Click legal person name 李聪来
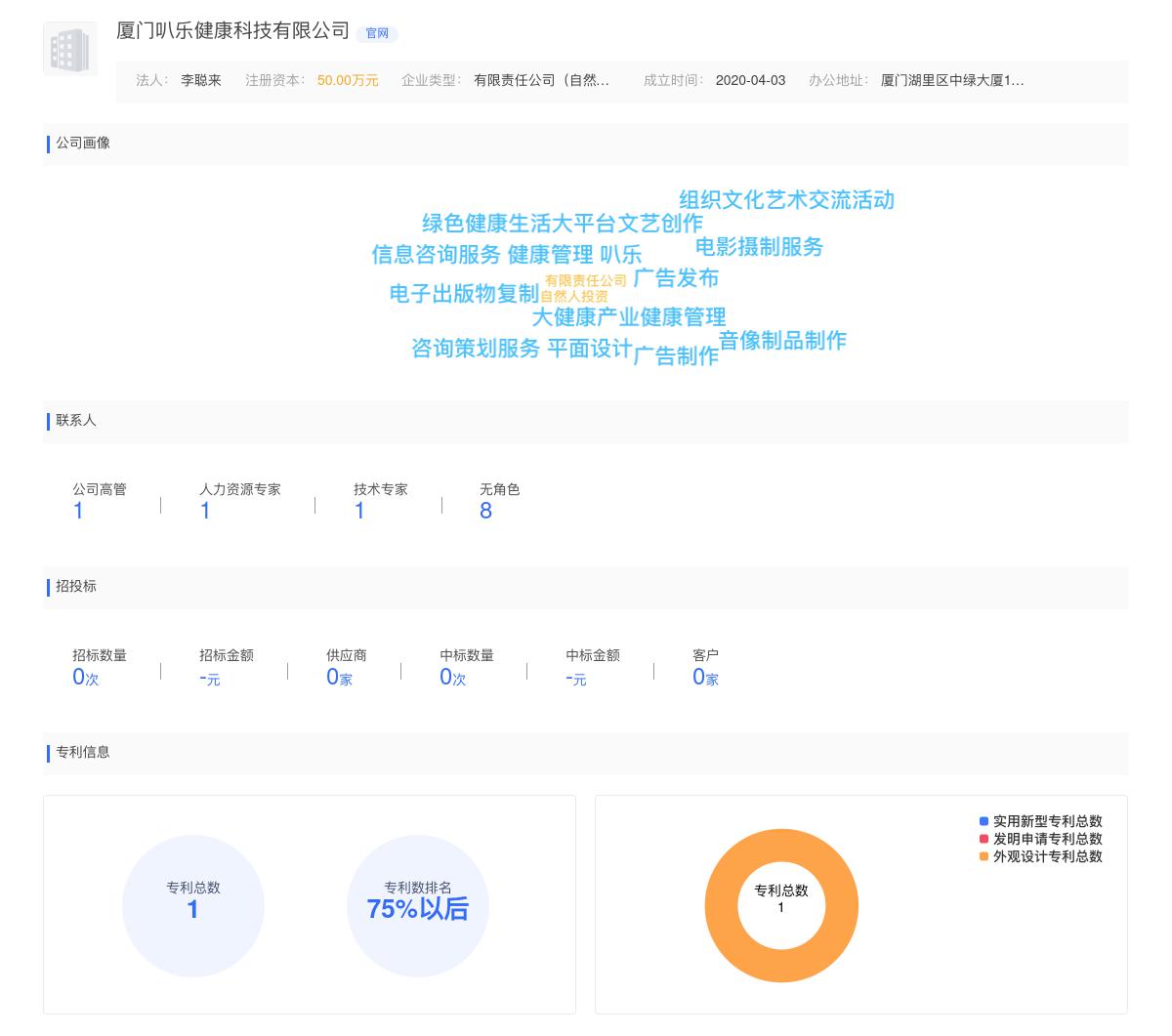The width and height of the screenshot is (1172, 1036). point(201,80)
